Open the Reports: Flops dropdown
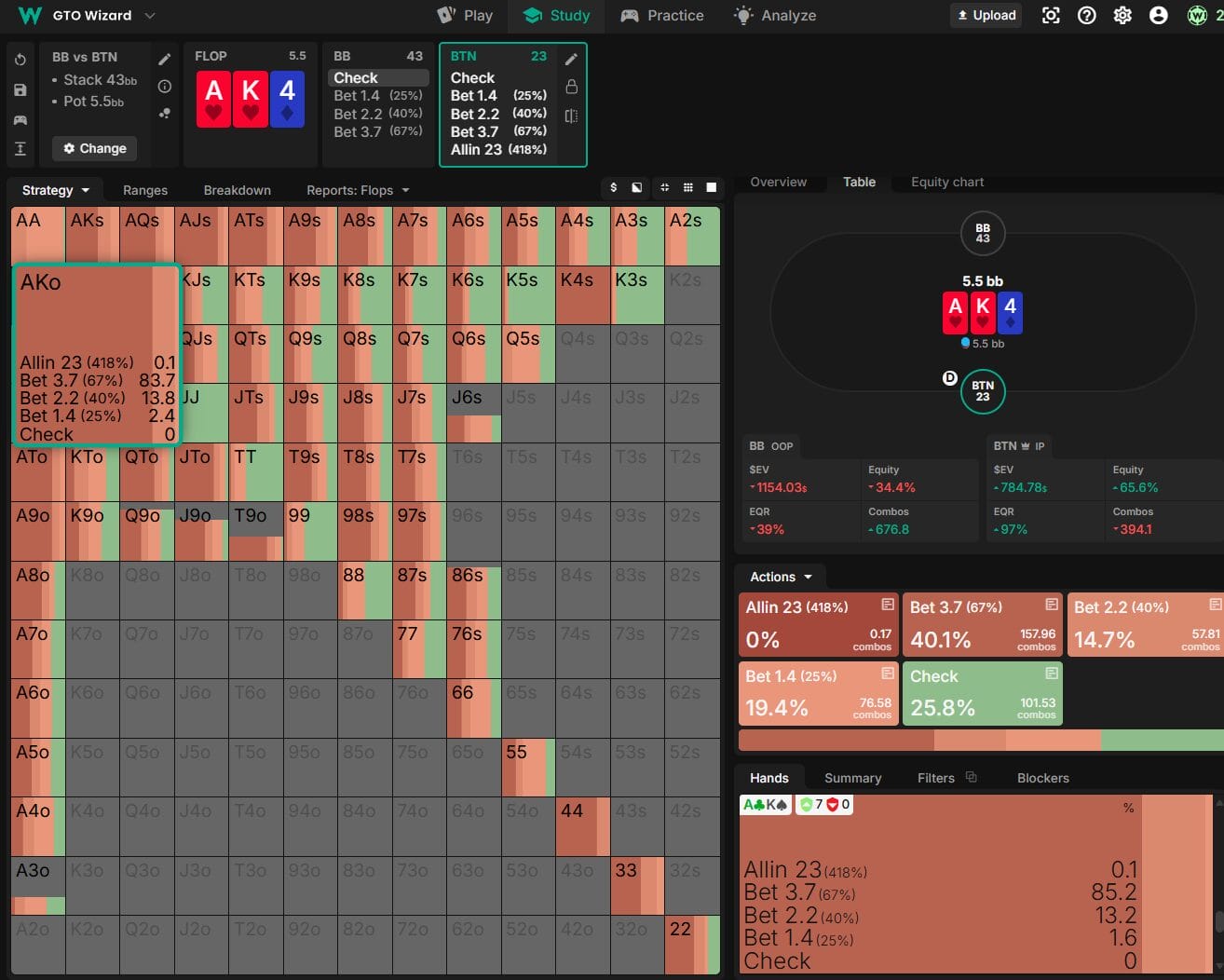Image resolution: width=1224 pixels, height=980 pixels. pyautogui.click(x=358, y=190)
